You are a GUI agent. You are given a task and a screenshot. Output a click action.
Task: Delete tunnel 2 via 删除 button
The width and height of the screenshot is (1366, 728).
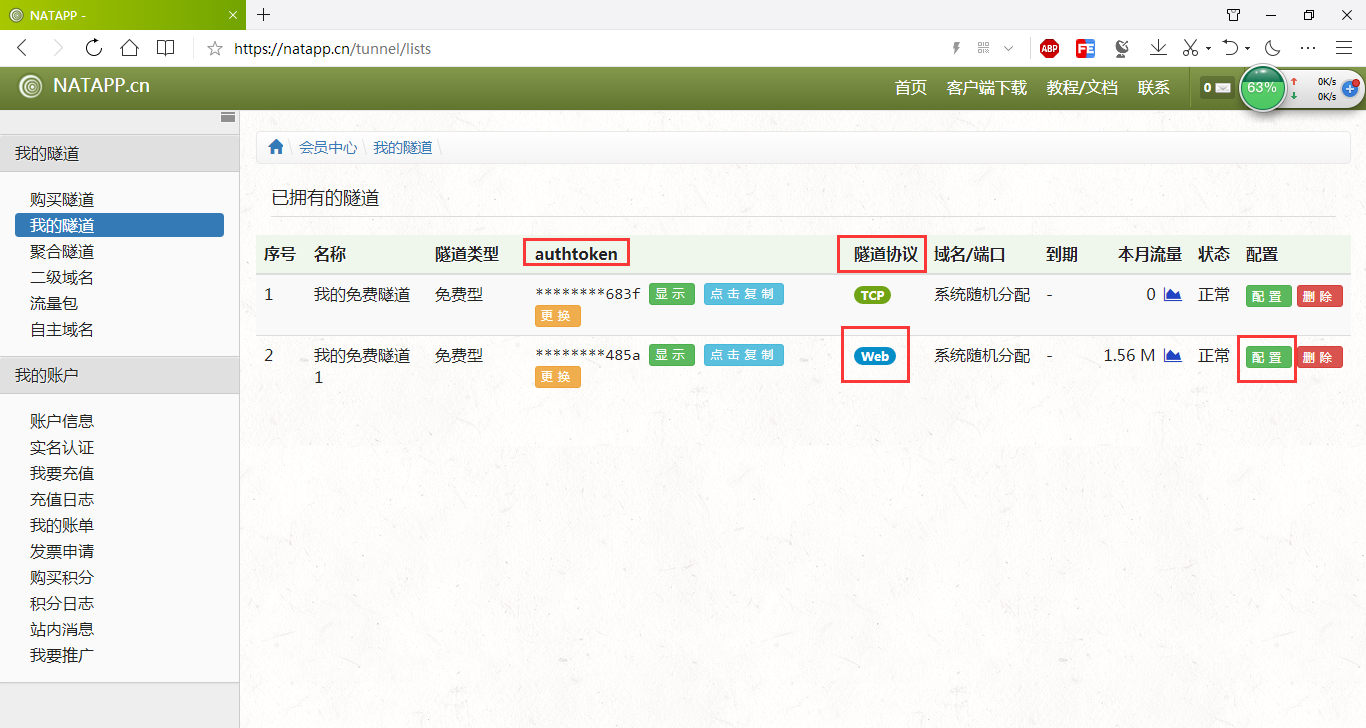coord(1320,356)
